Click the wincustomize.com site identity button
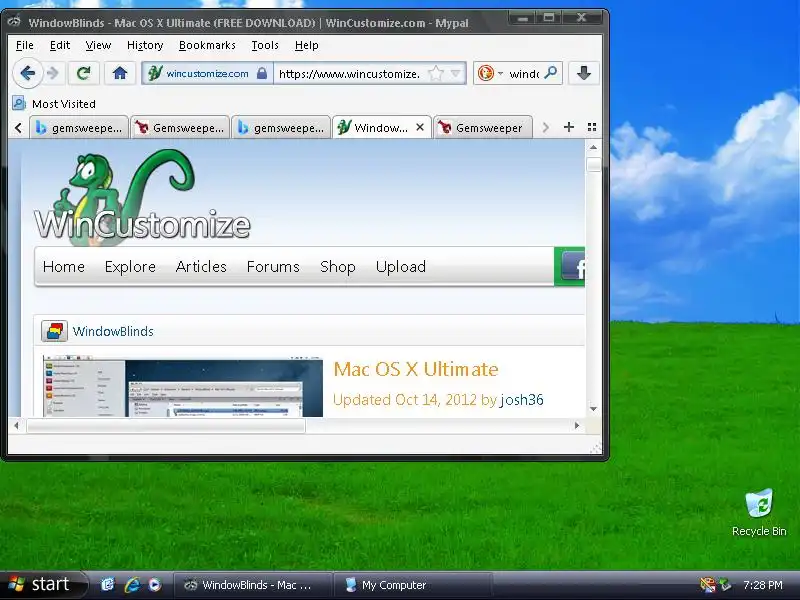 (207, 73)
